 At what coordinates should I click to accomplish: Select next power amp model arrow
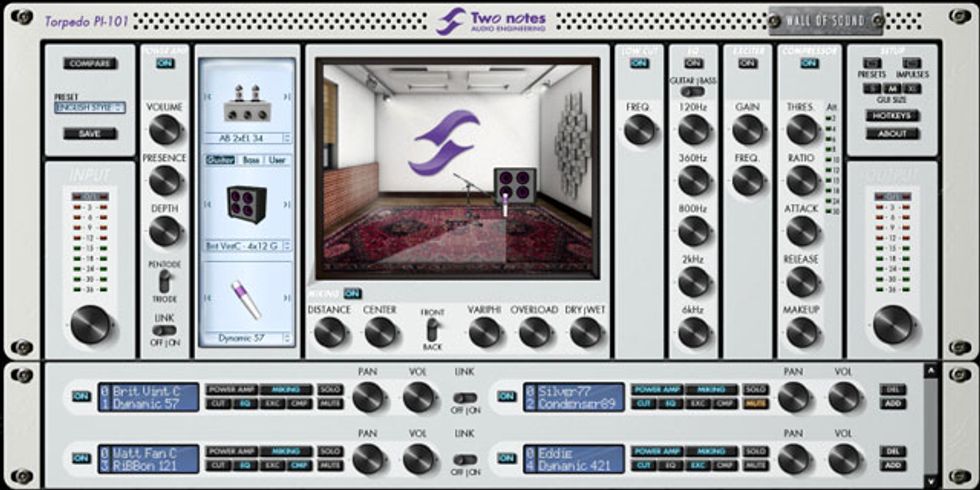point(286,97)
